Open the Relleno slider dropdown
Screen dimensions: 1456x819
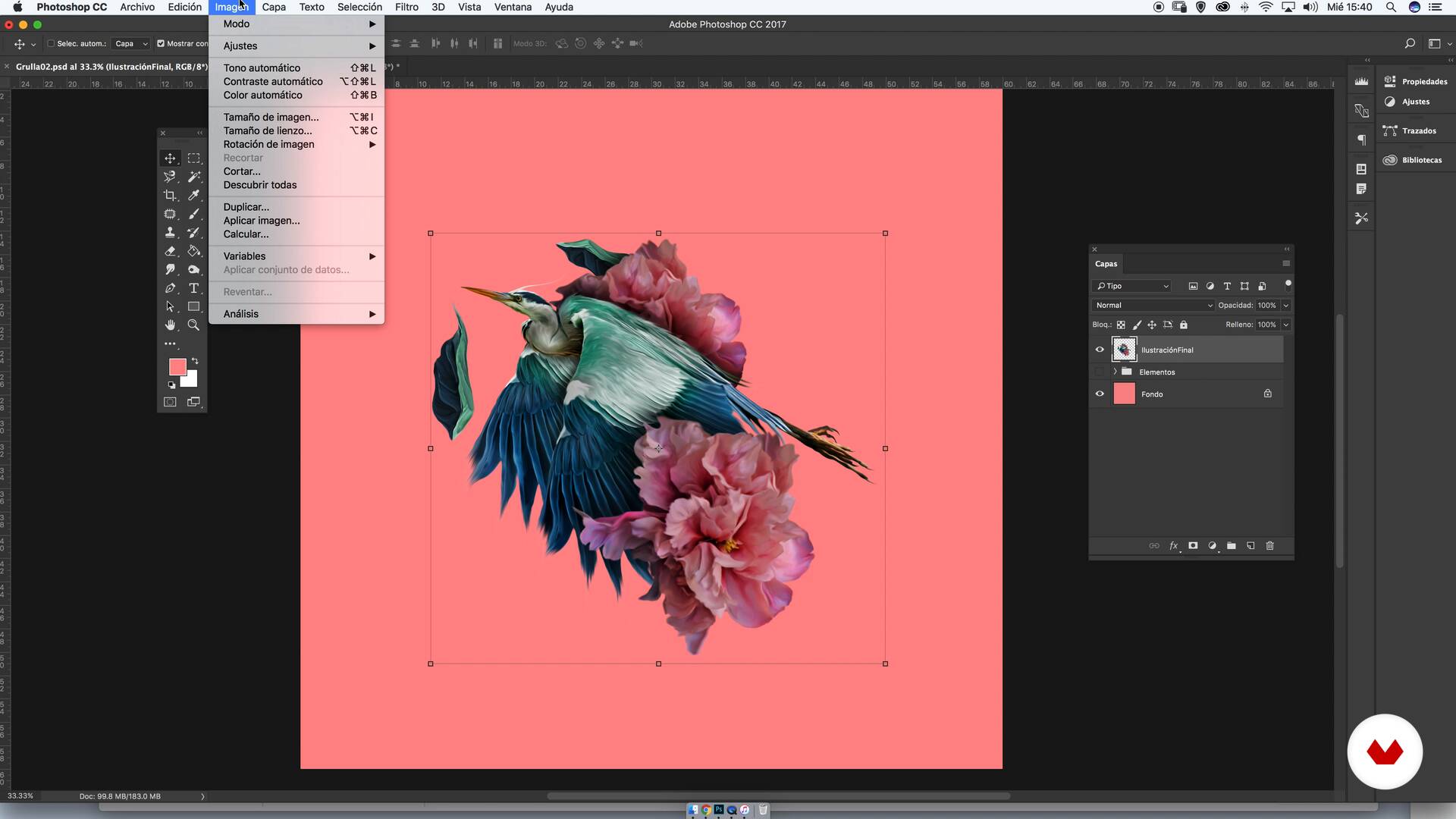pos(1286,325)
